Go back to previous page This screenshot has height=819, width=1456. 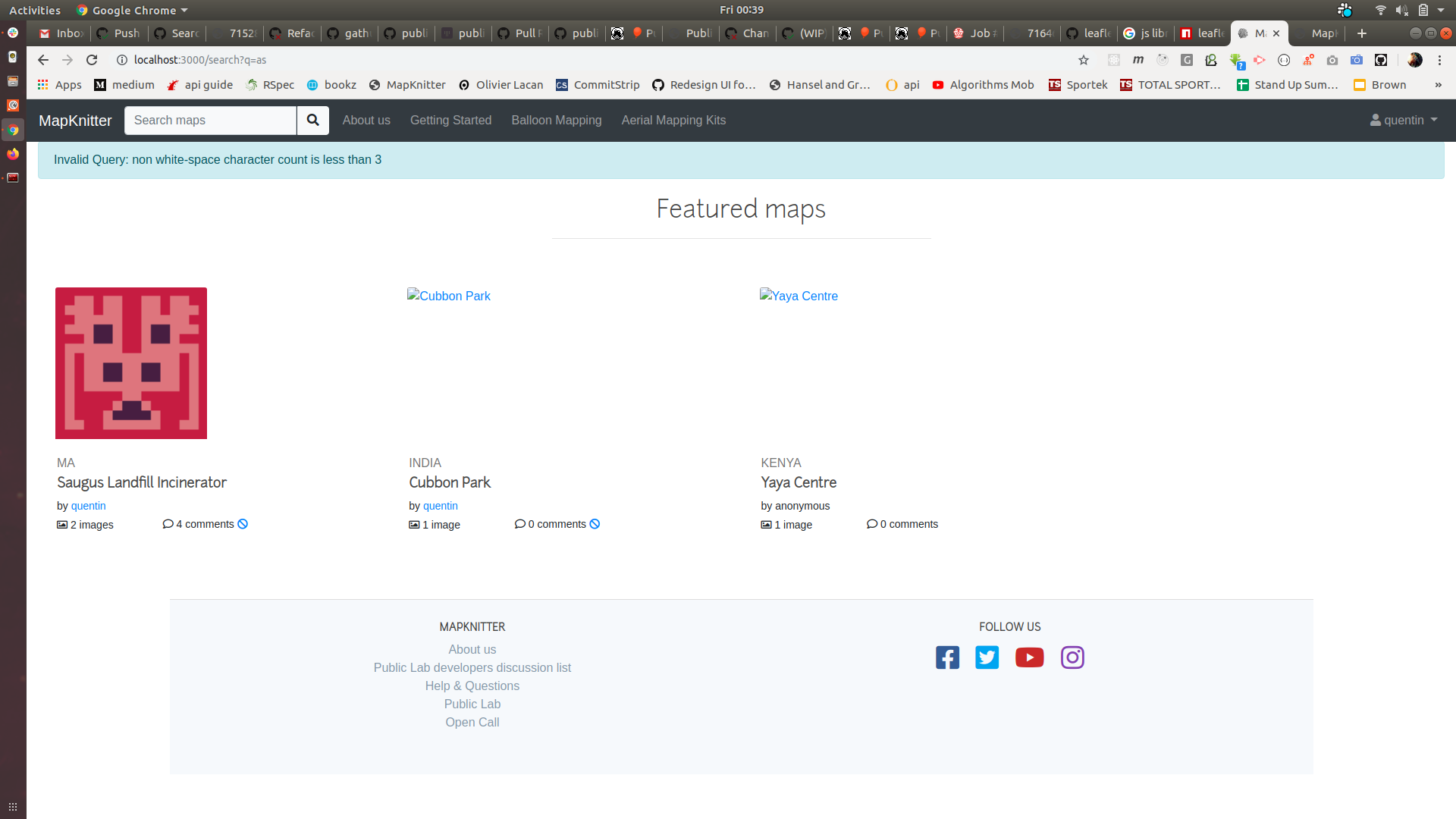[43, 60]
